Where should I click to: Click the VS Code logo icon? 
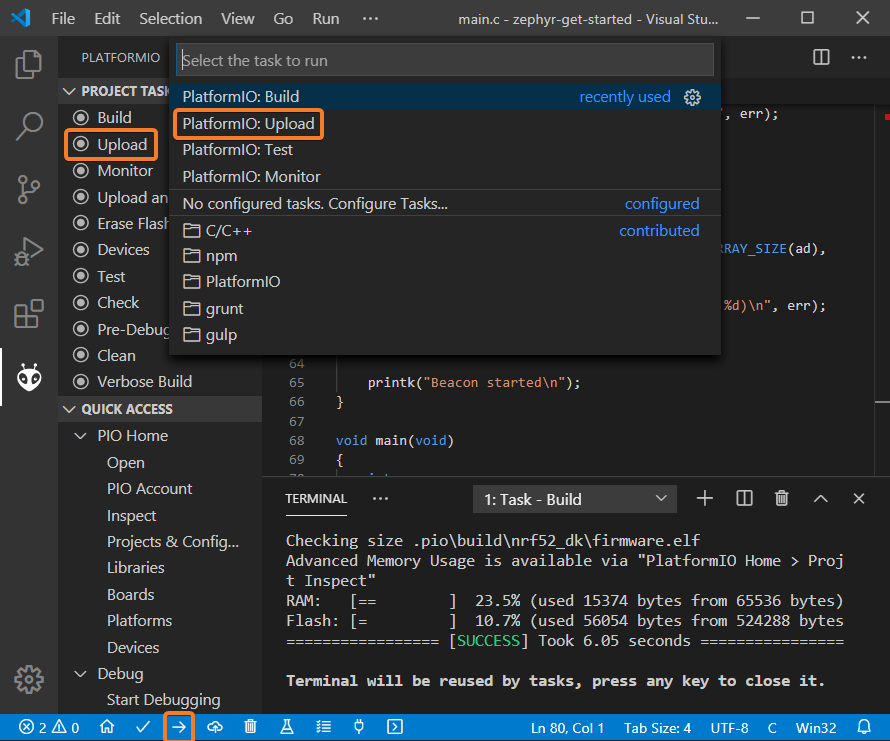click(x=21, y=18)
